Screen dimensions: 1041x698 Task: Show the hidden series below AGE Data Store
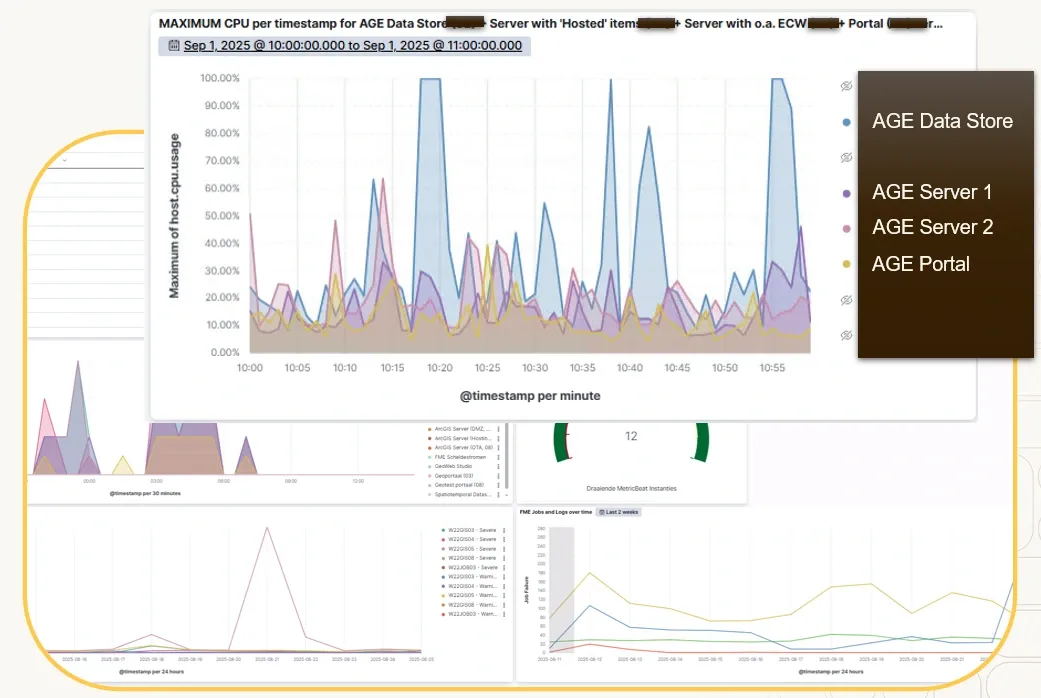(846, 157)
